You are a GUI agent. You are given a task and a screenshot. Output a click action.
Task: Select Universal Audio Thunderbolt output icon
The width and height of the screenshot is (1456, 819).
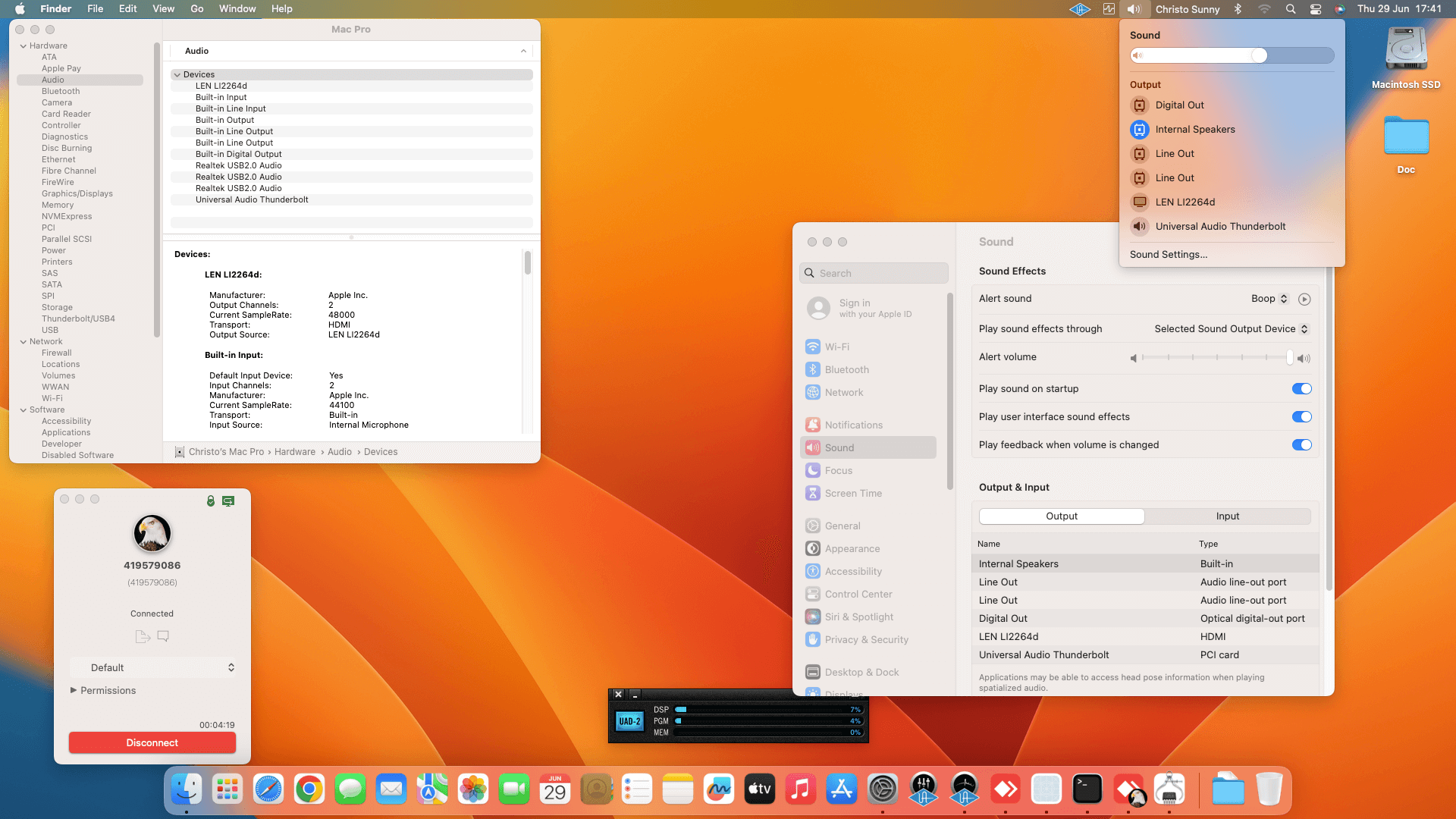pos(1139,226)
